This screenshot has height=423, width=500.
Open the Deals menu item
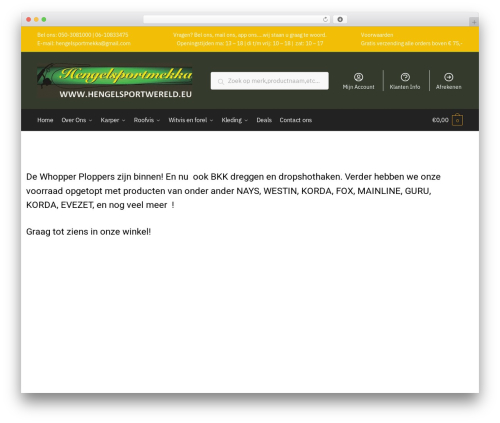point(264,120)
